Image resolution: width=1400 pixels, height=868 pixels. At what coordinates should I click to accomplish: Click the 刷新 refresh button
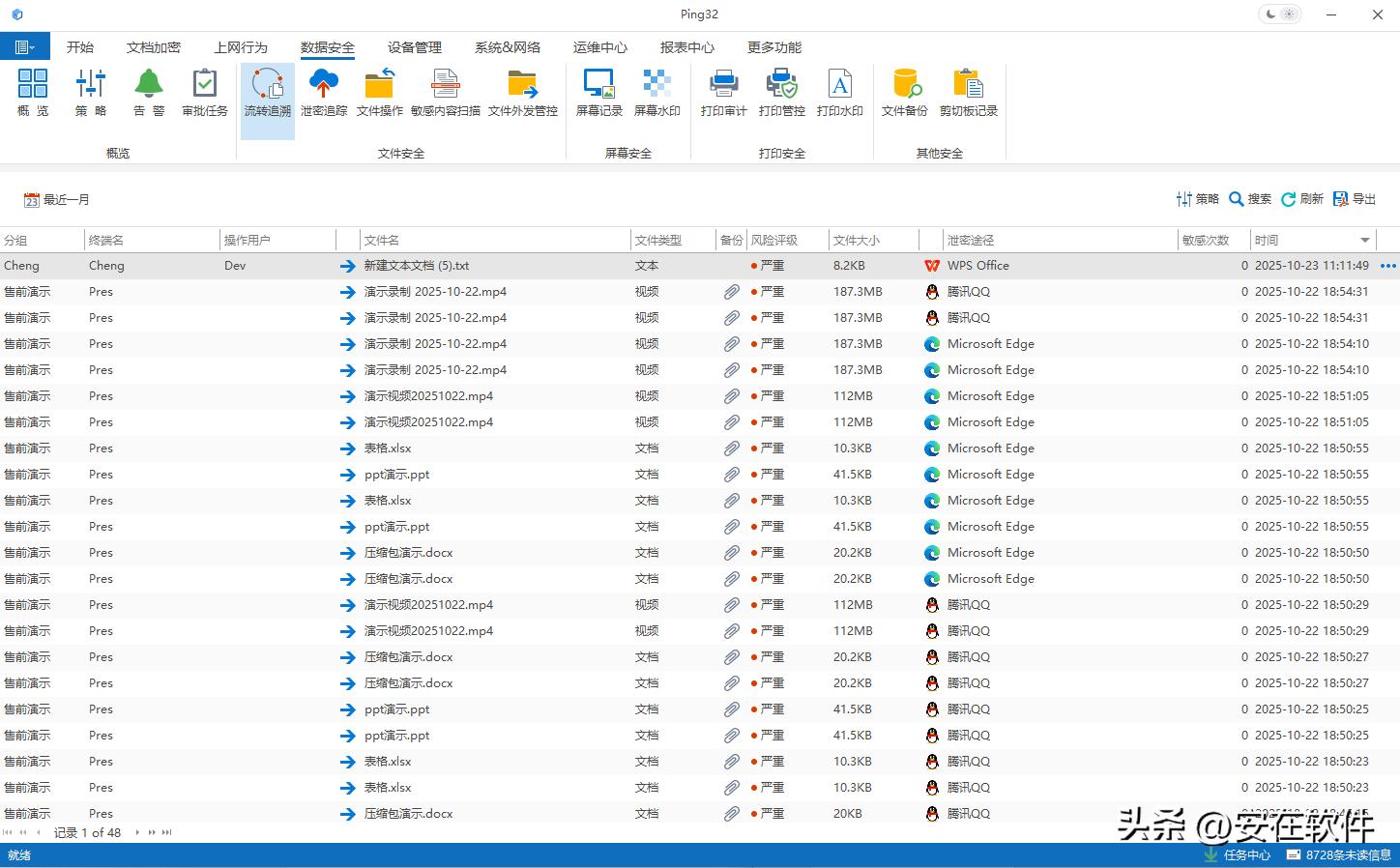(x=1301, y=199)
